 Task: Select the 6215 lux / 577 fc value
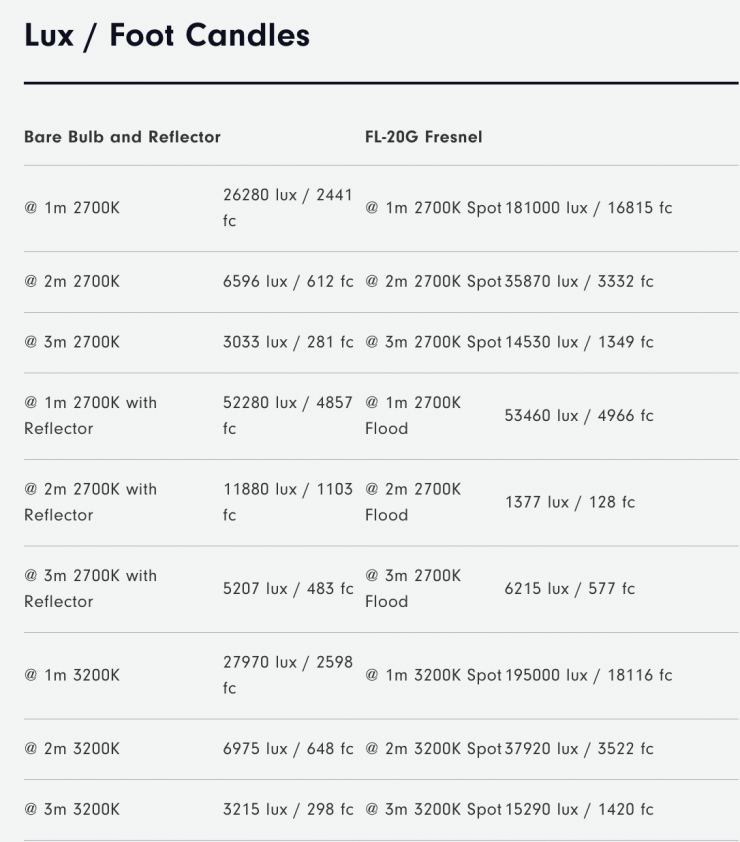click(569, 589)
